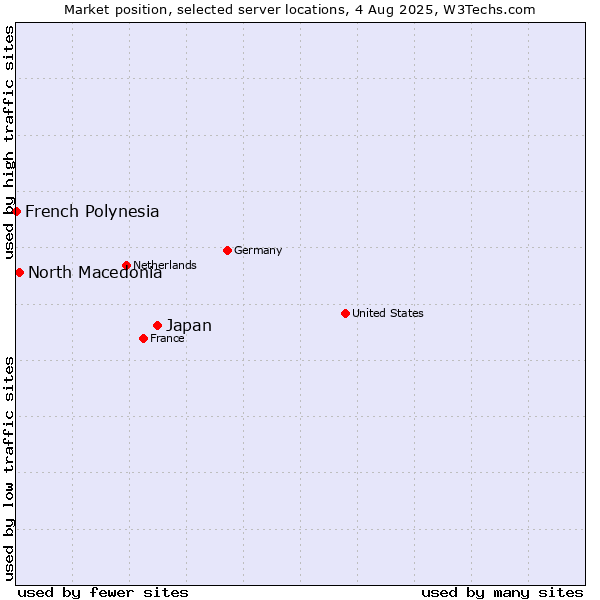Click the chart title 'Market position, selected server locations'
The height and width of the screenshot is (600, 600).
207,10
